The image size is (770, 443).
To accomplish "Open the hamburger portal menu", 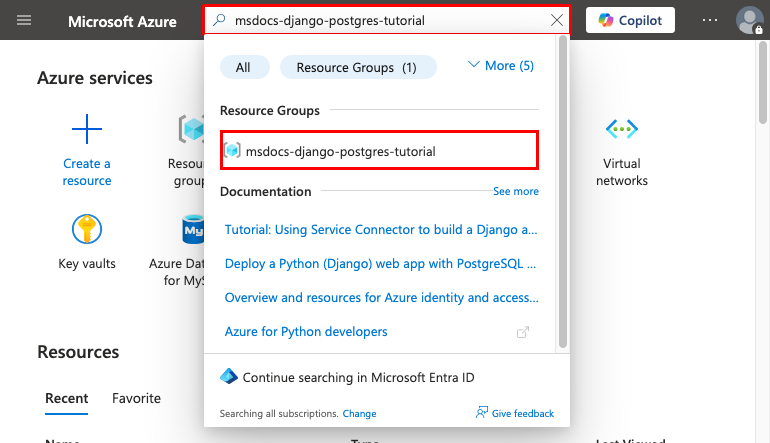I will tap(24, 21).
